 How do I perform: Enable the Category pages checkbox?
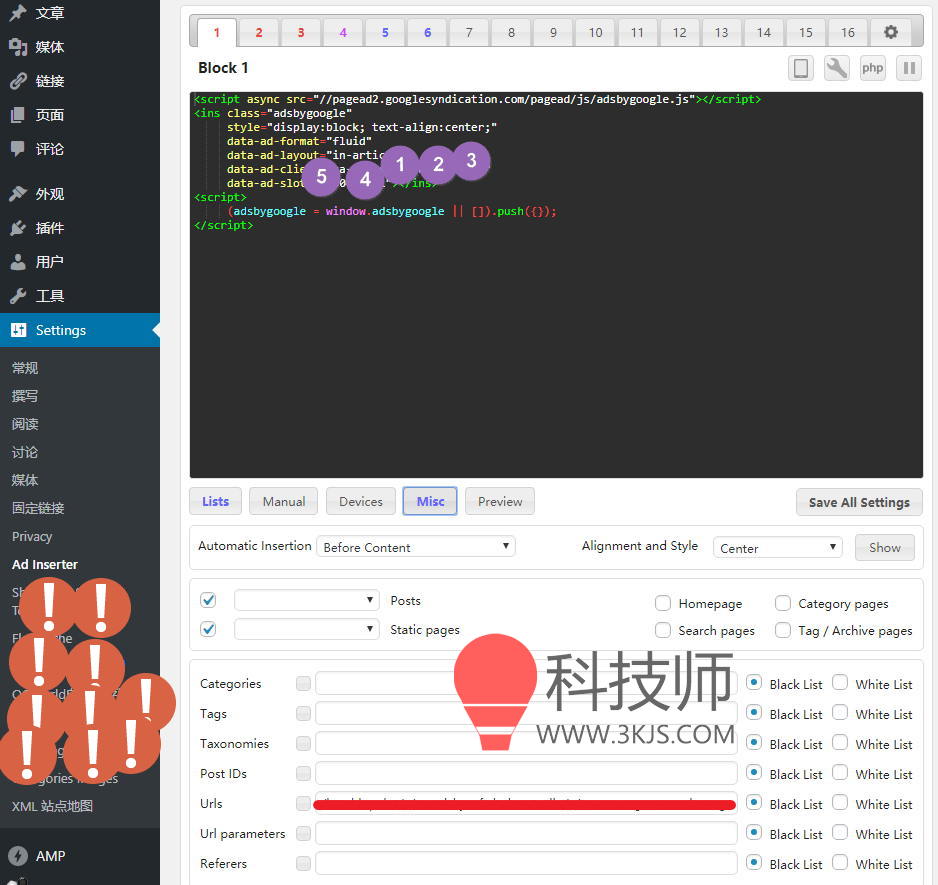point(782,603)
